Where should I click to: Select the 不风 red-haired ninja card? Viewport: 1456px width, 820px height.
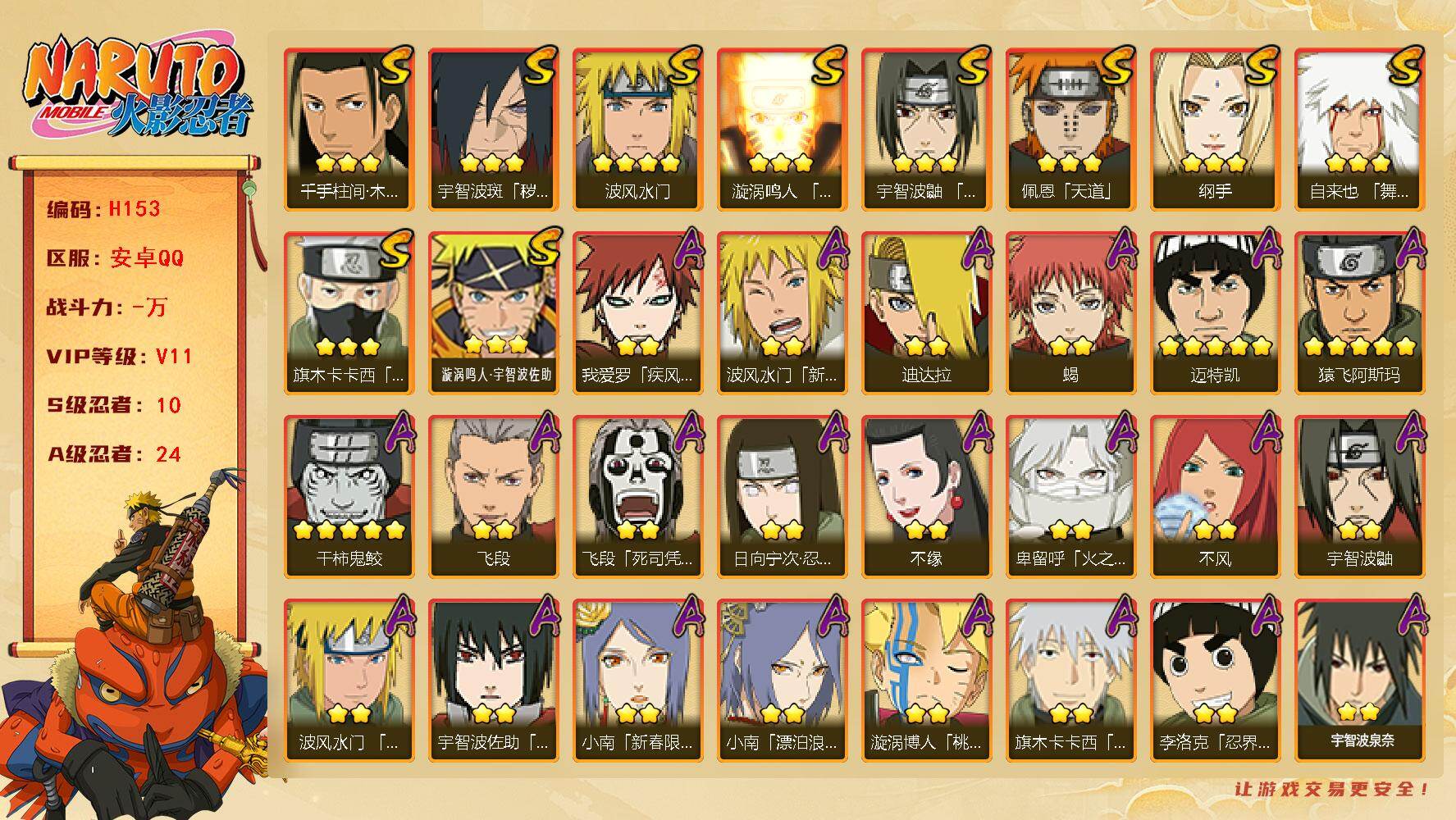click(1215, 497)
